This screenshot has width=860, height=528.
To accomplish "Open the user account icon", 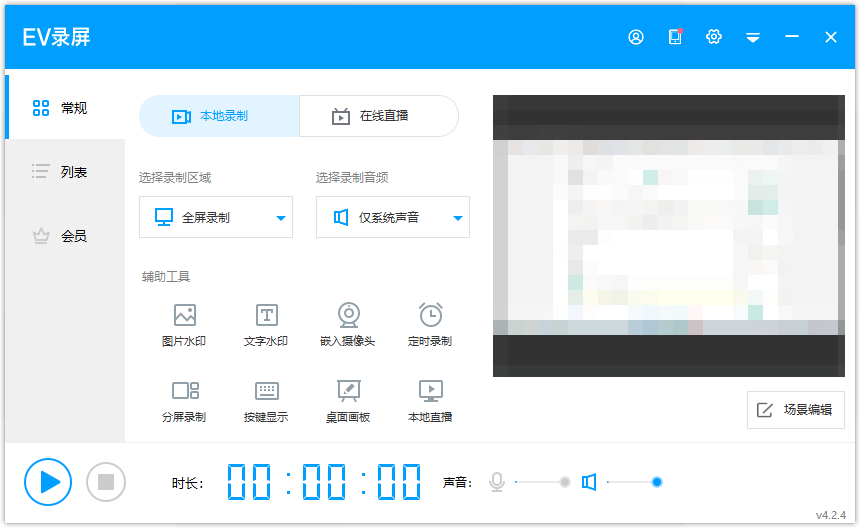I will [636, 37].
